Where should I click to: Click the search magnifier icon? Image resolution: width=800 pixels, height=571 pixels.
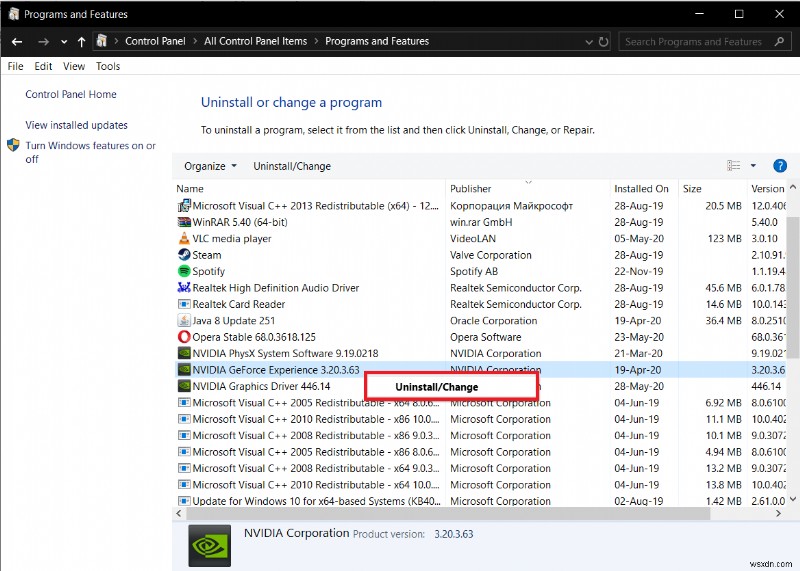coord(779,41)
